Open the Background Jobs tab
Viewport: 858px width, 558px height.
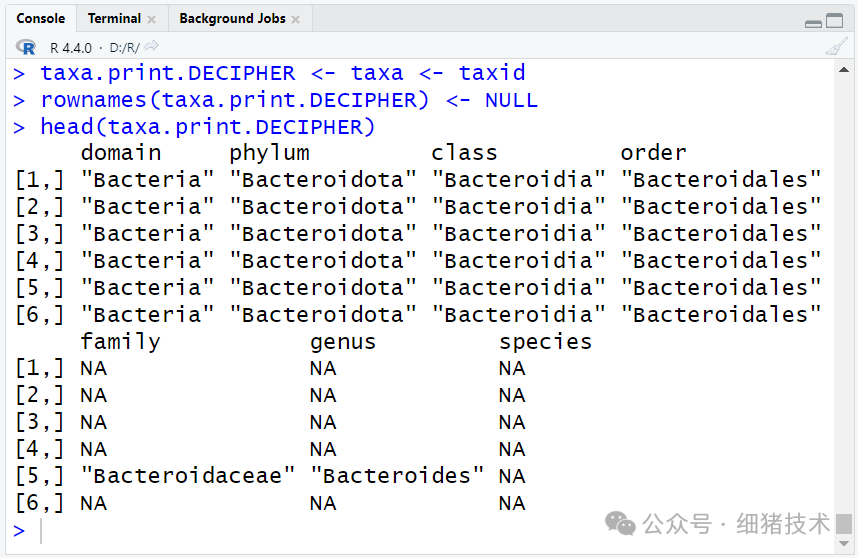tap(232, 19)
